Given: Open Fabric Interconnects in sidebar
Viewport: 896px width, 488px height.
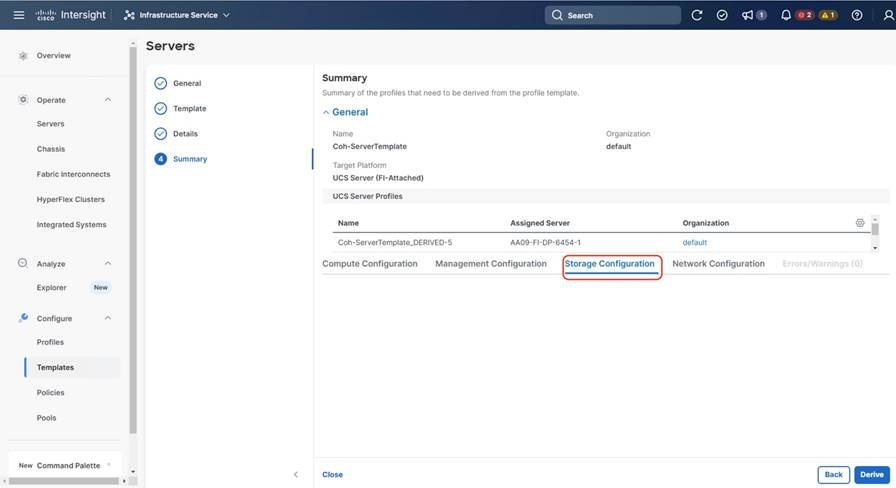Looking at the screenshot, I should click(73, 174).
